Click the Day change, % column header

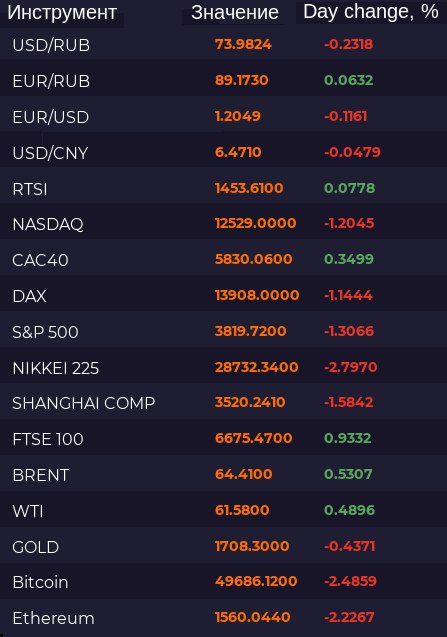point(371,12)
